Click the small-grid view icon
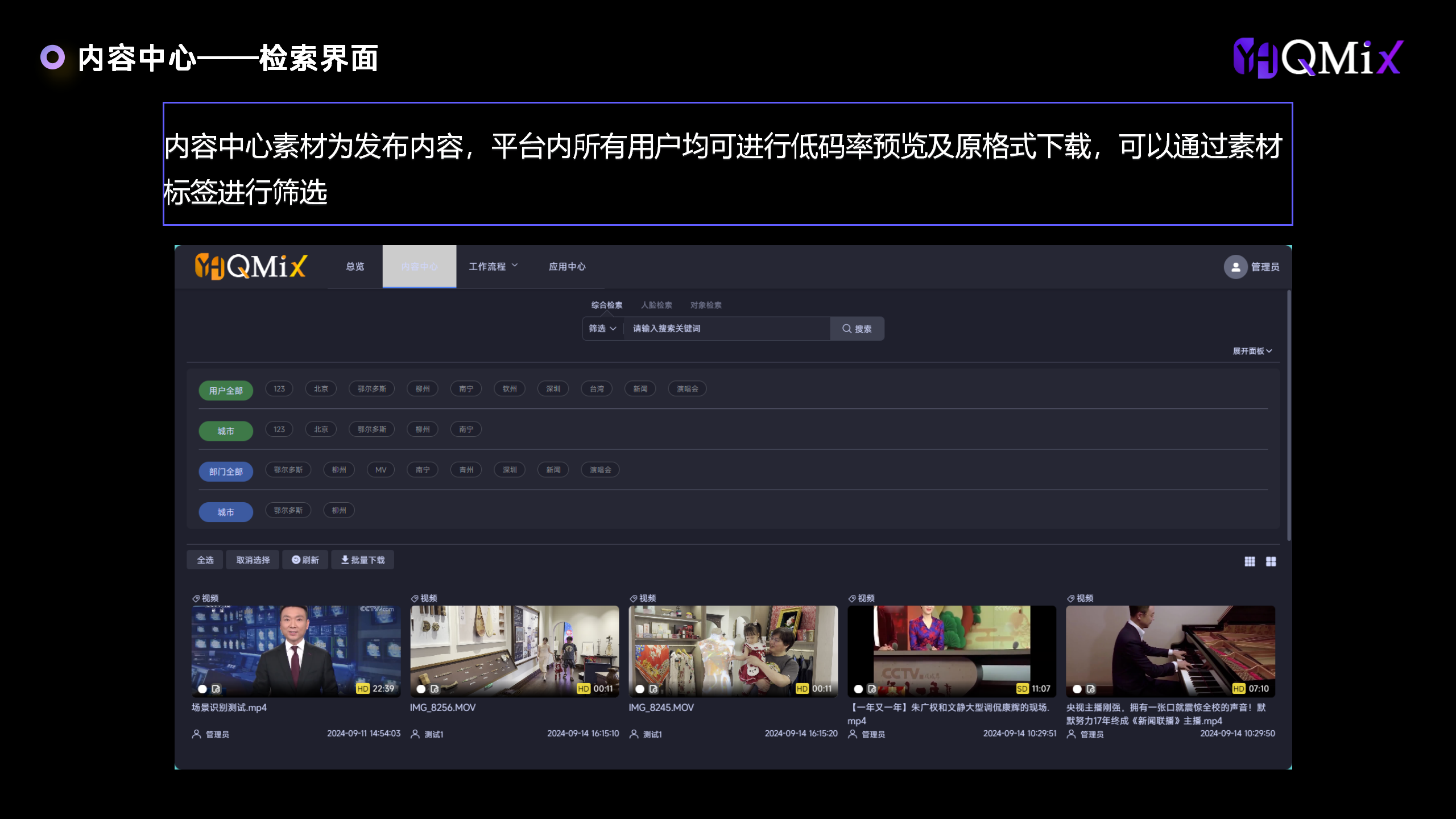 click(1250, 561)
